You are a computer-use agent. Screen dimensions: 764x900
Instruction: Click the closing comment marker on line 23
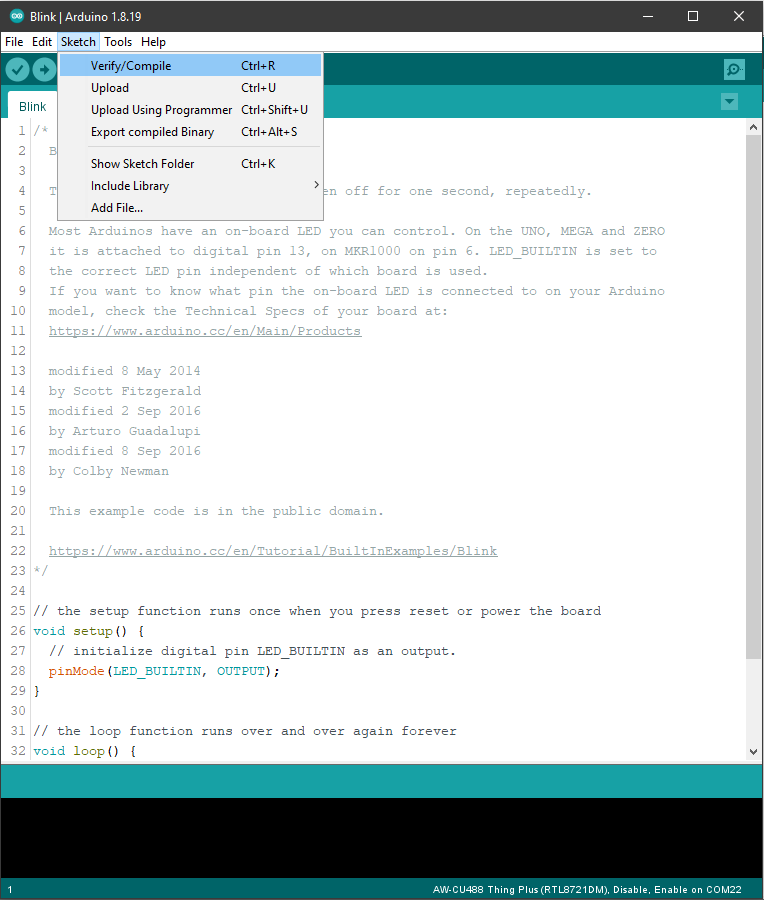click(x=41, y=571)
